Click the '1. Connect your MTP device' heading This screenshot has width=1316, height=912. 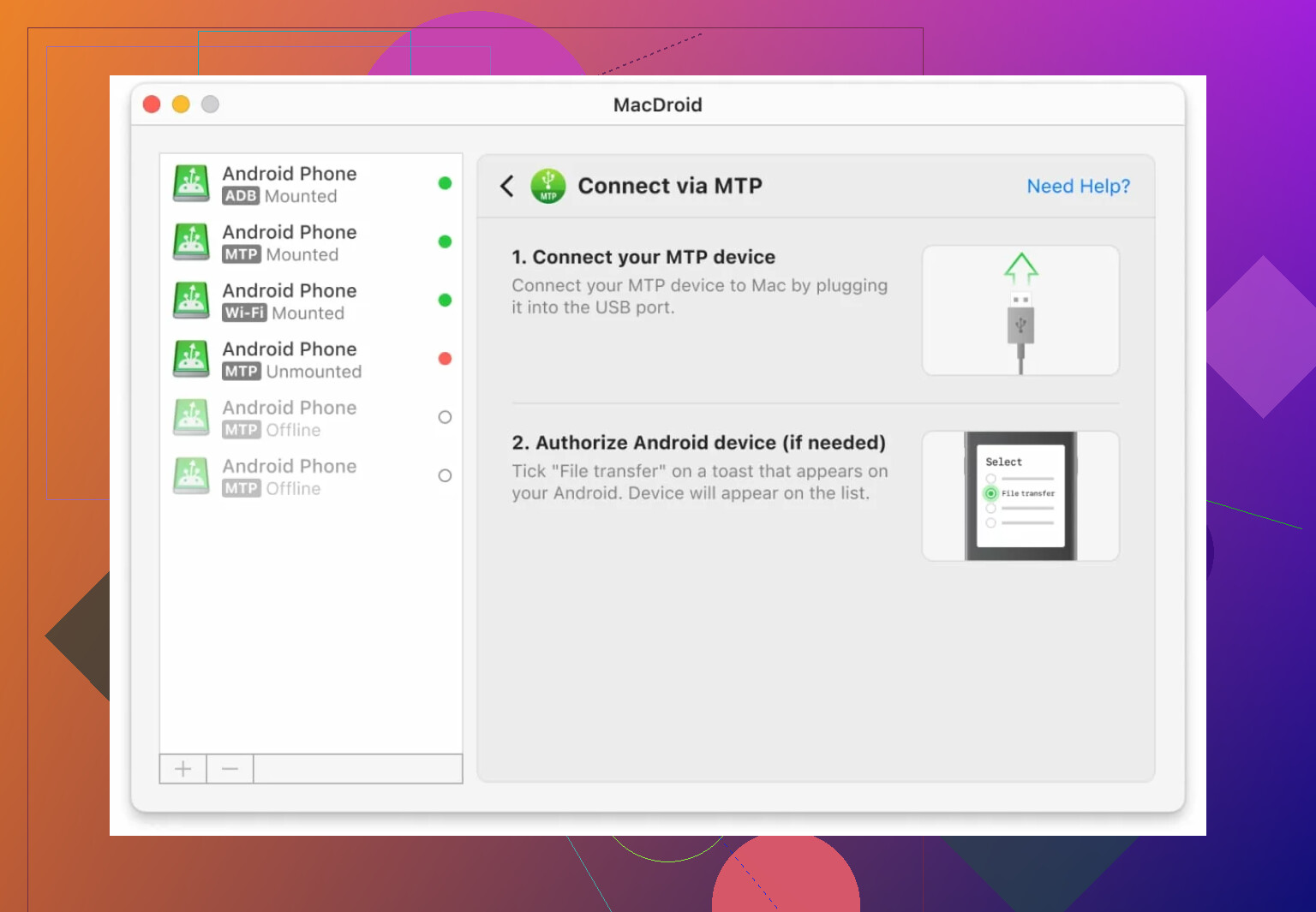[x=643, y=257]
